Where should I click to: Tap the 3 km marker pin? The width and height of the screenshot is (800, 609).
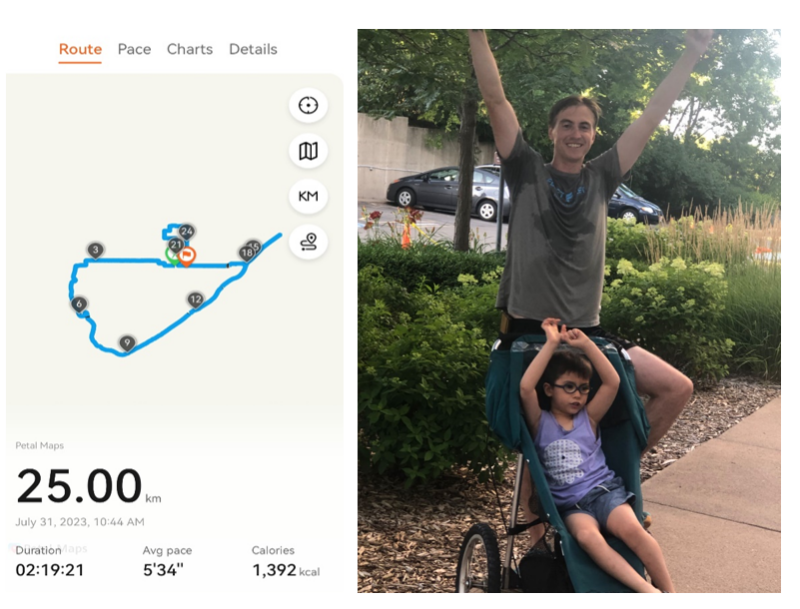(x=95, y=250)
